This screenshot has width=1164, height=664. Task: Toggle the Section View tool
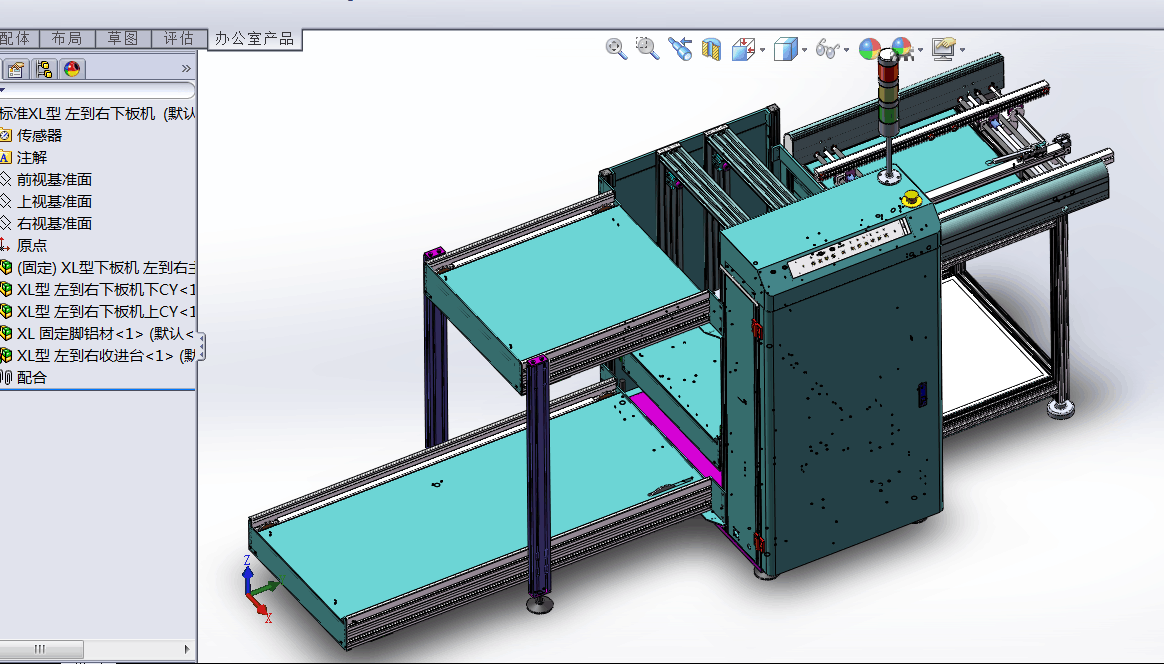click(x=711, y=49)
